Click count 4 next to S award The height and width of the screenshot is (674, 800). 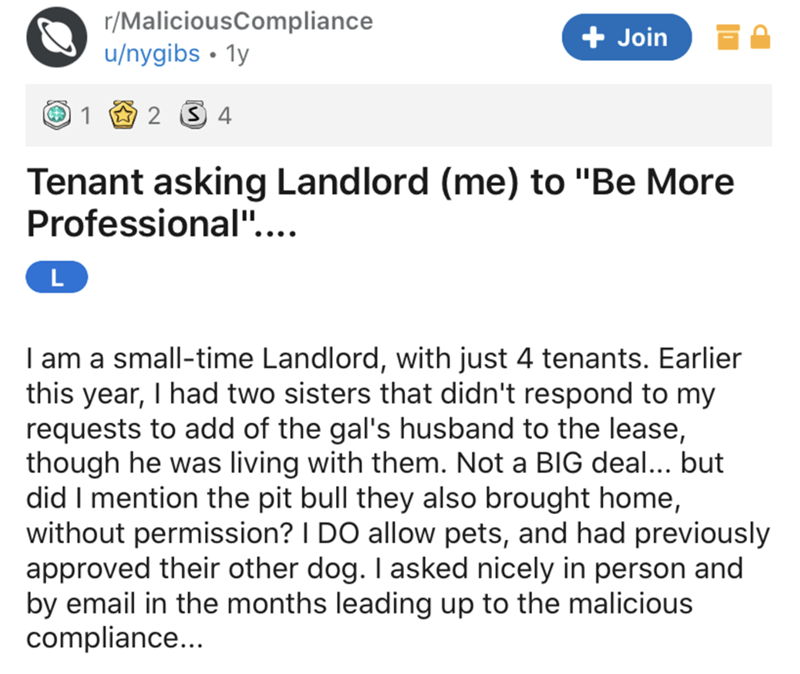(x=223, y=116)
